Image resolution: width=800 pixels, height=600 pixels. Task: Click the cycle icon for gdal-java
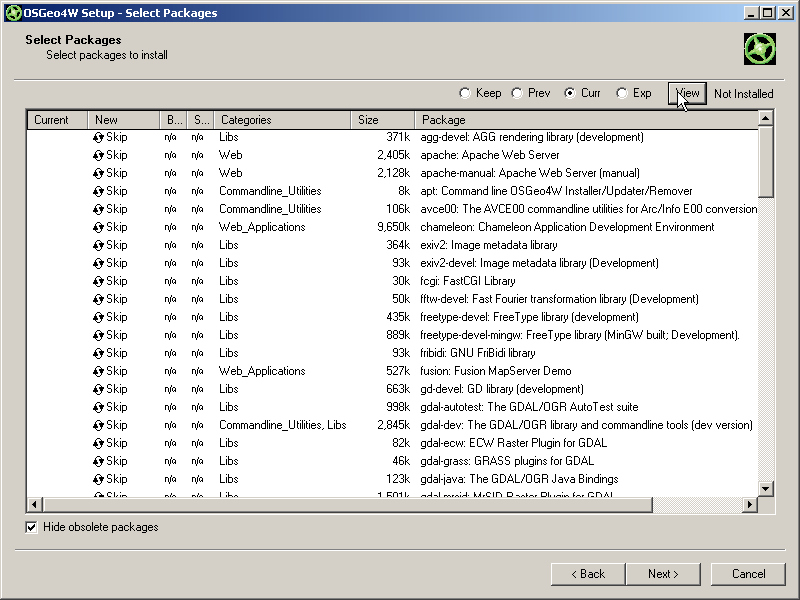pos(98,479)
